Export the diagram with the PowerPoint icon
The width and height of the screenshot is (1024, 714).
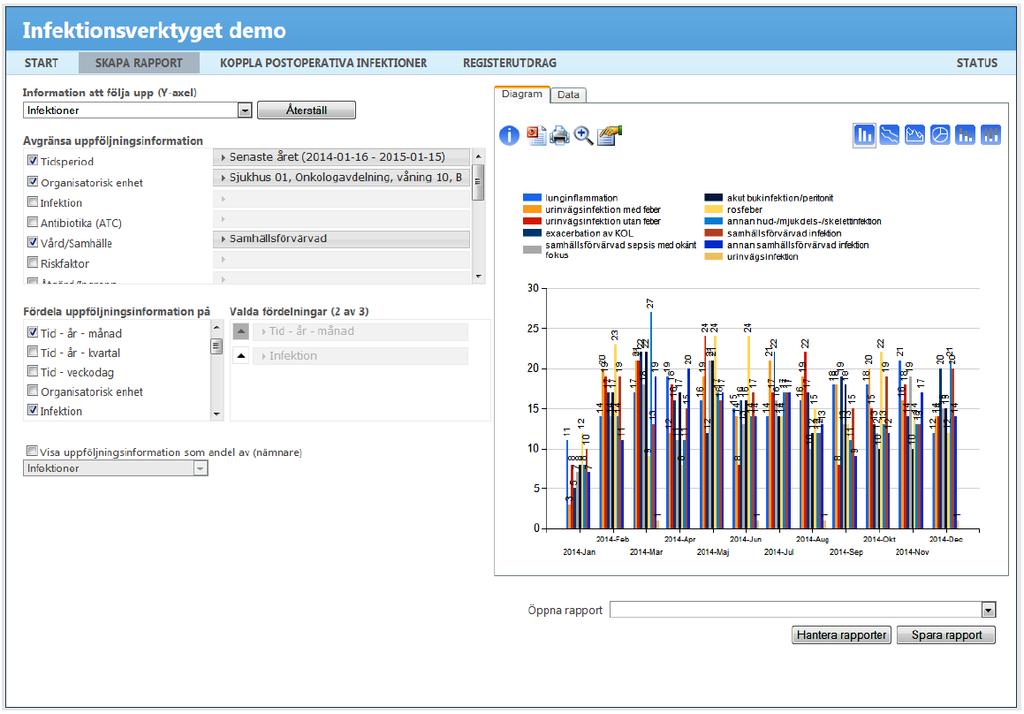click(536, 135)
